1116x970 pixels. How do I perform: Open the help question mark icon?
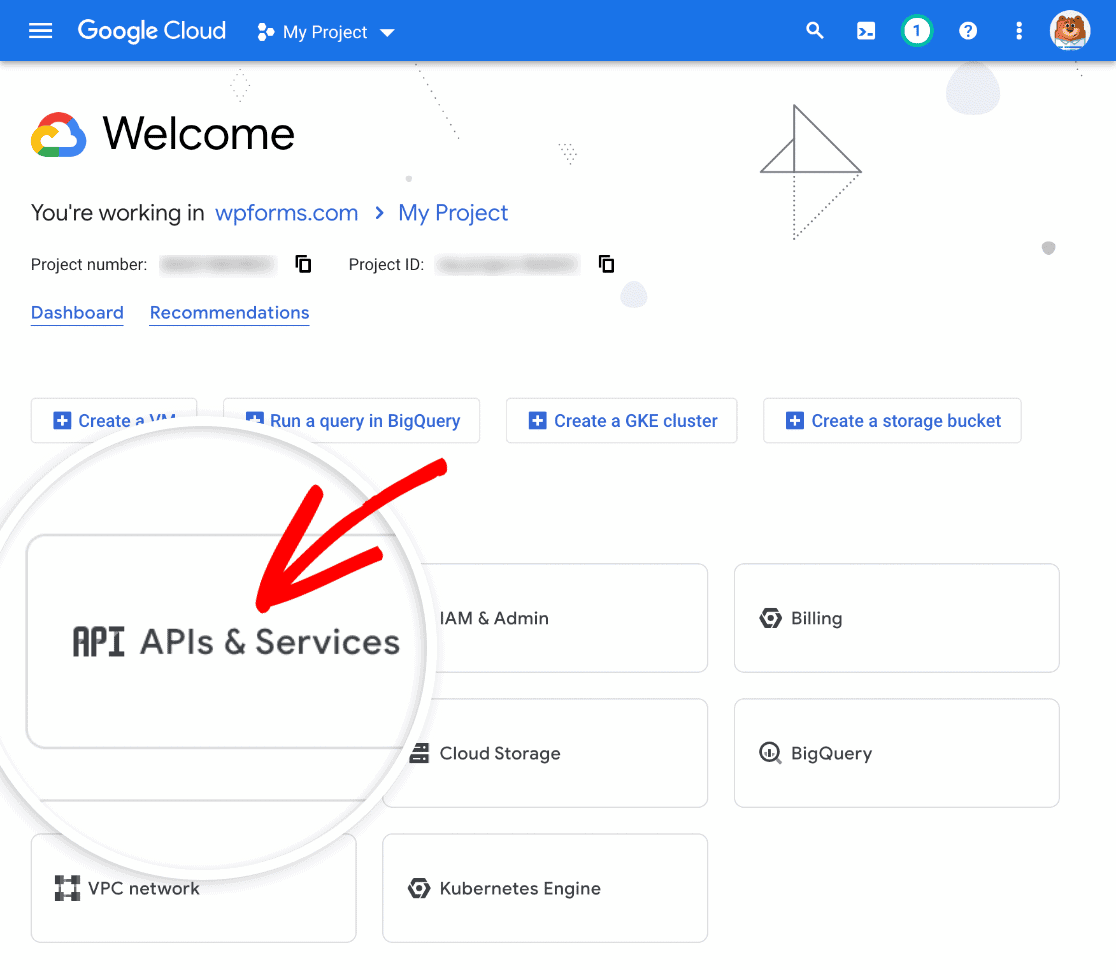click(968, 31)
